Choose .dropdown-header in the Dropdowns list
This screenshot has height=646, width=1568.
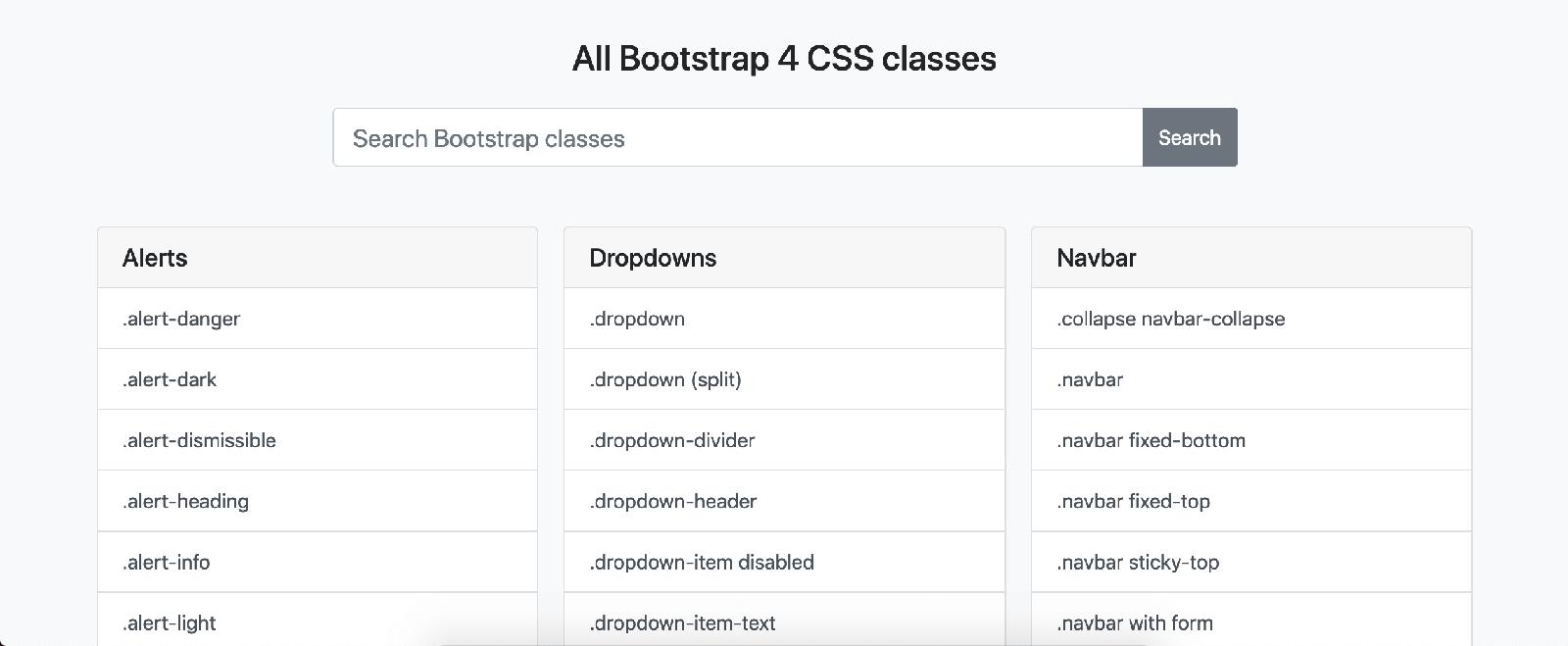785,501
